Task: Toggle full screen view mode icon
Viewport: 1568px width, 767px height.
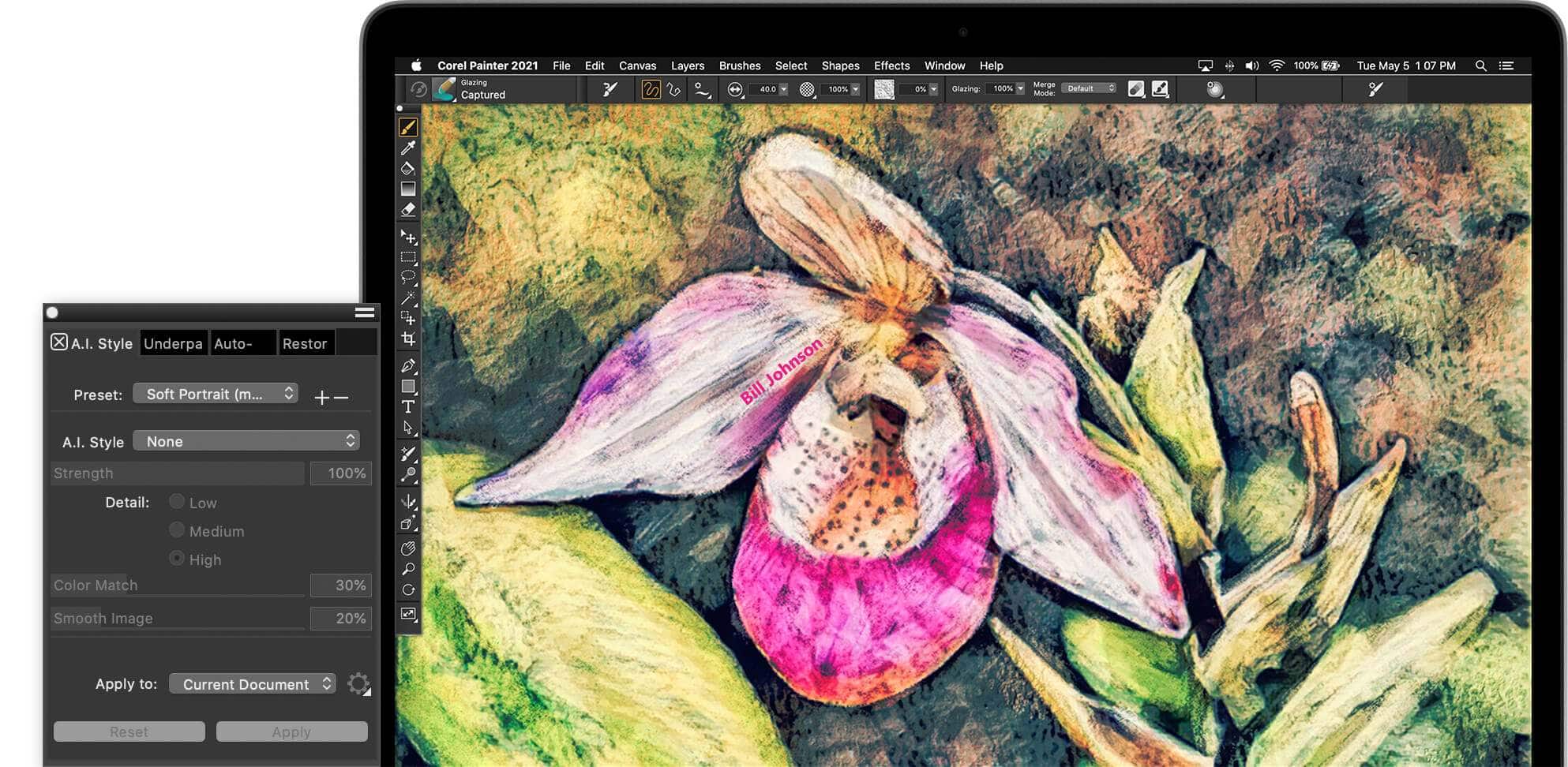Action: tap(408, 614)
